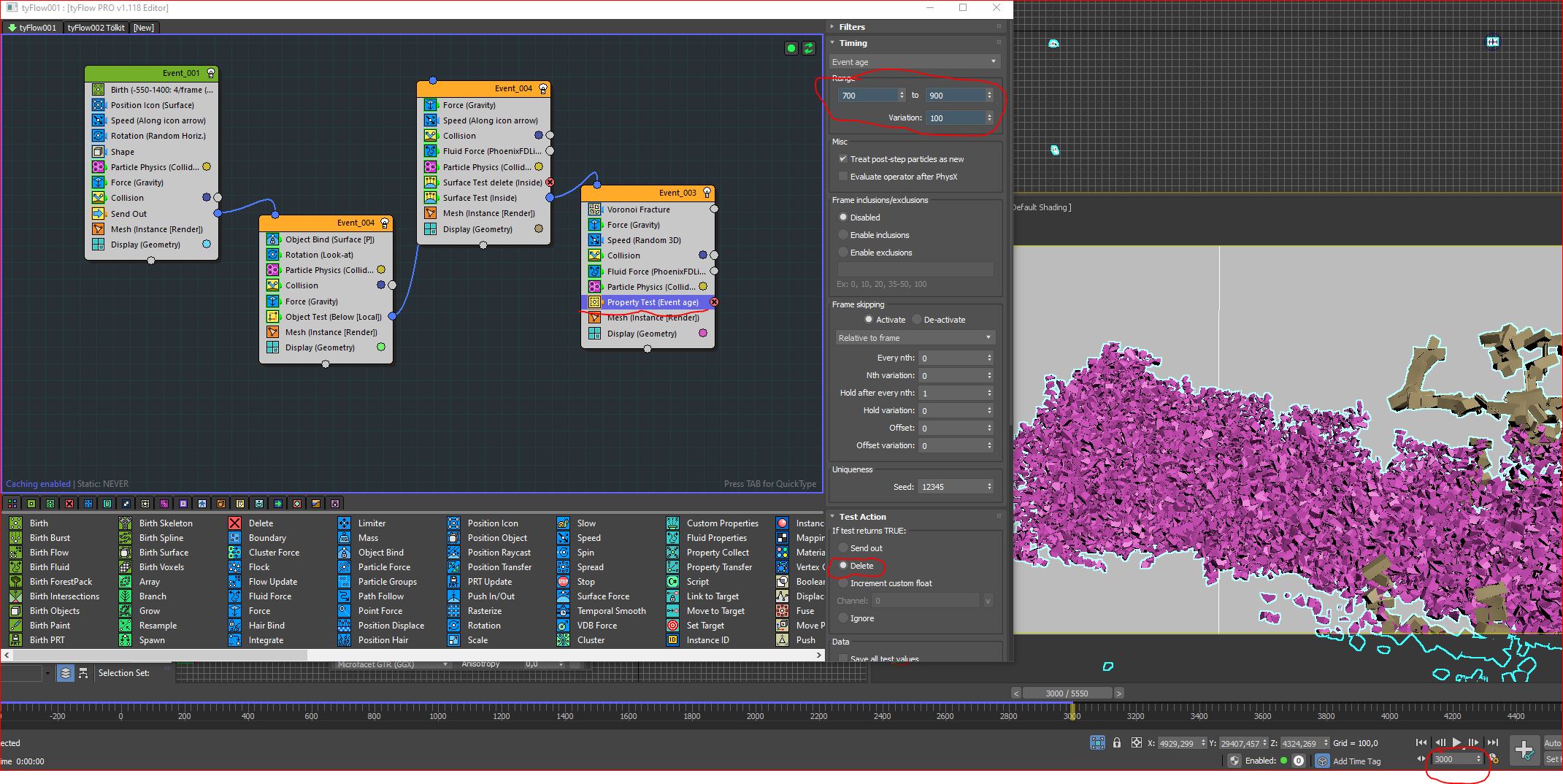Click the time slider showing 3000 / 5550

pyautogui.click(x=1067, y=693)
